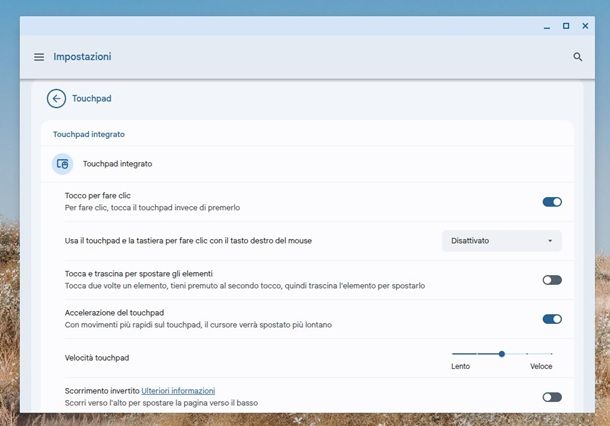Click the Scorrimento invertito label

(x=102, y=391)
